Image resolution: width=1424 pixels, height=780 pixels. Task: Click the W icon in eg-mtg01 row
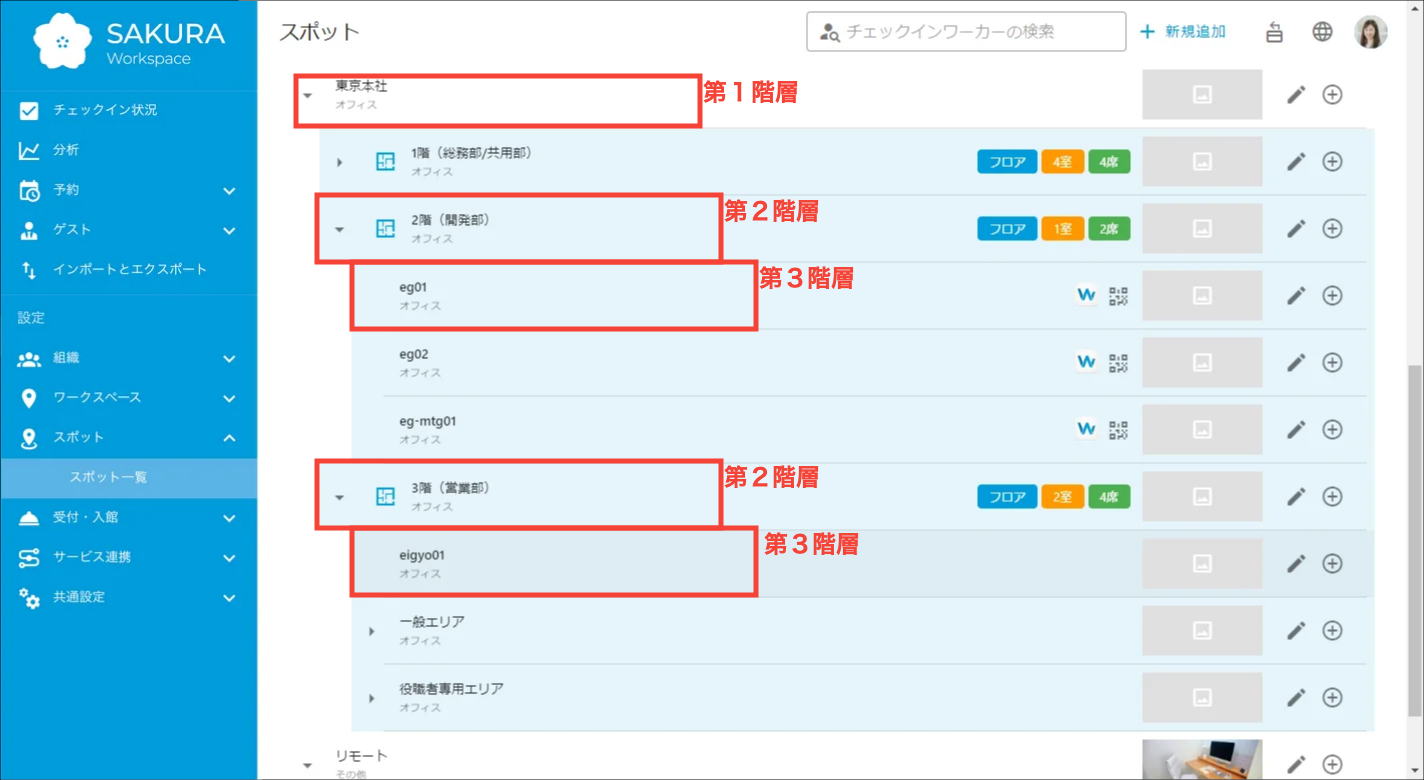pos(1086,430)
